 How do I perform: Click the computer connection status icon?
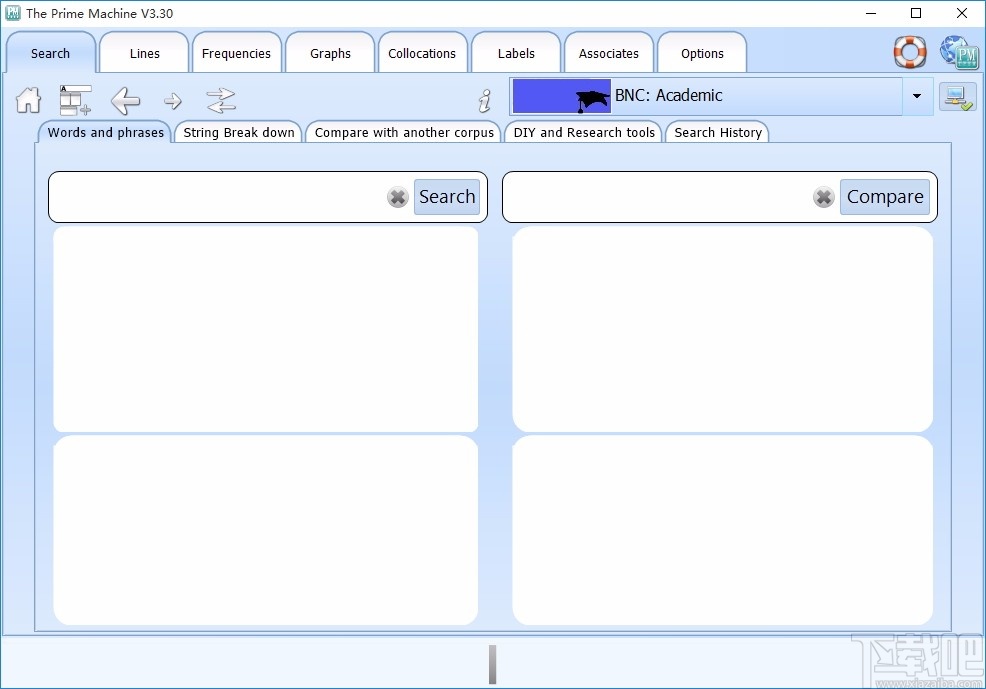958,97
